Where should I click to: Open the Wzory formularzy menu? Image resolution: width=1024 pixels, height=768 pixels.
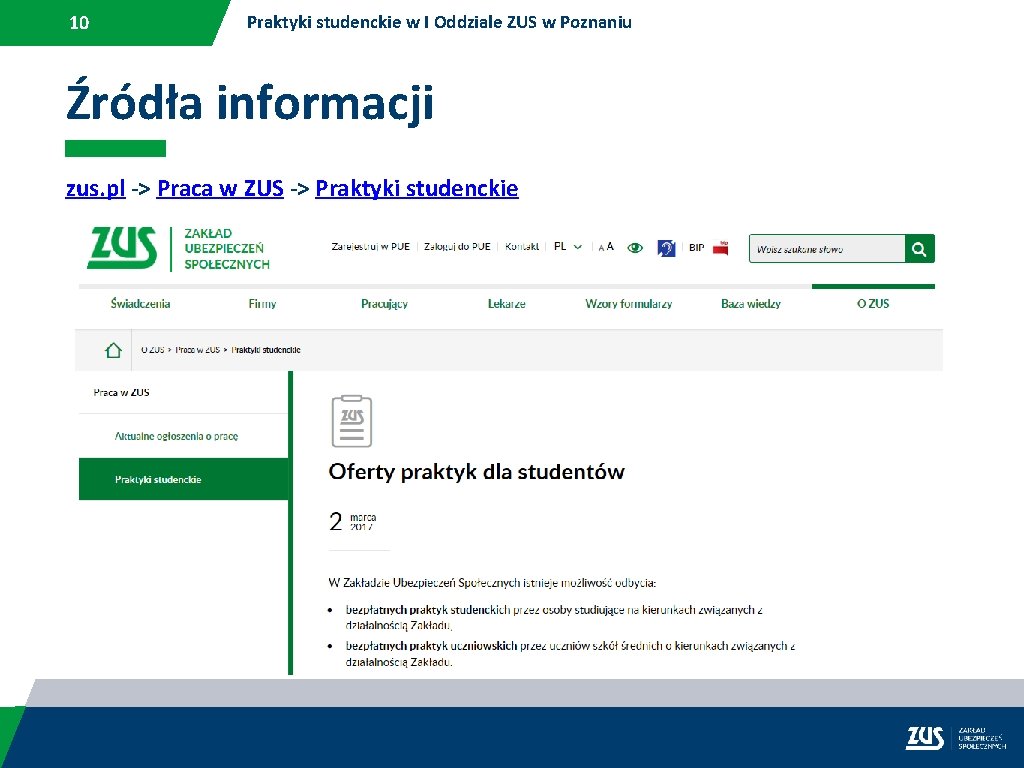[628, 304]
